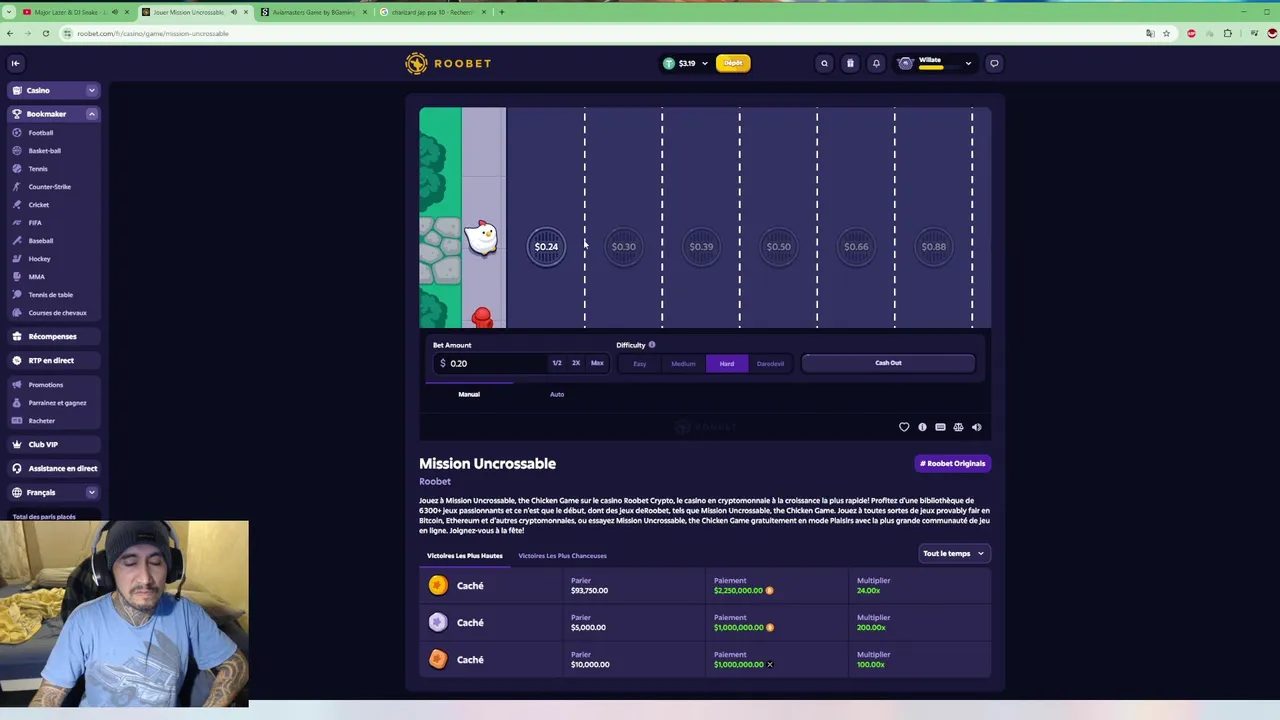Mute game sound with speaker icon
The width and height of the screenshot is (1280, 720).
(976, 427)
